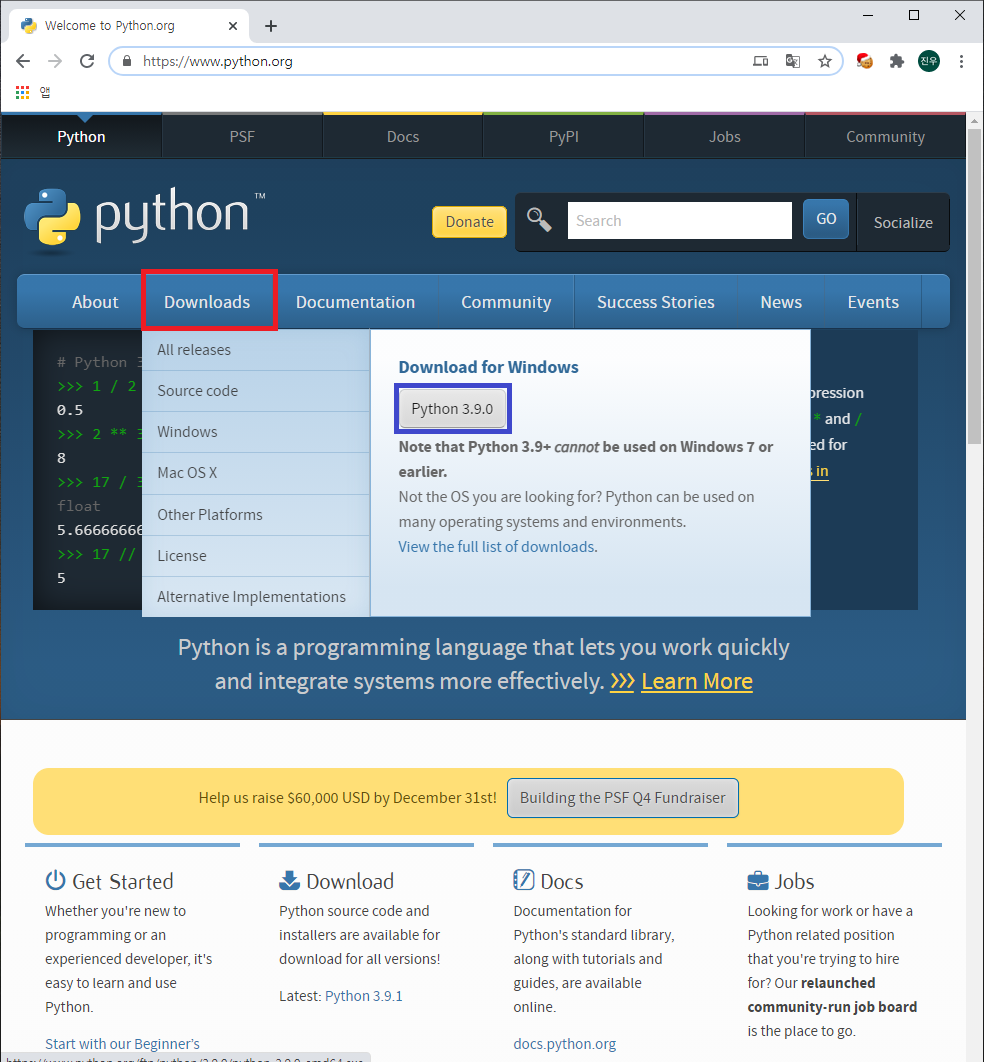This screenshot has width=984, height=1062.
Task: Open the PyPI top tab
Action: [563, 137]
